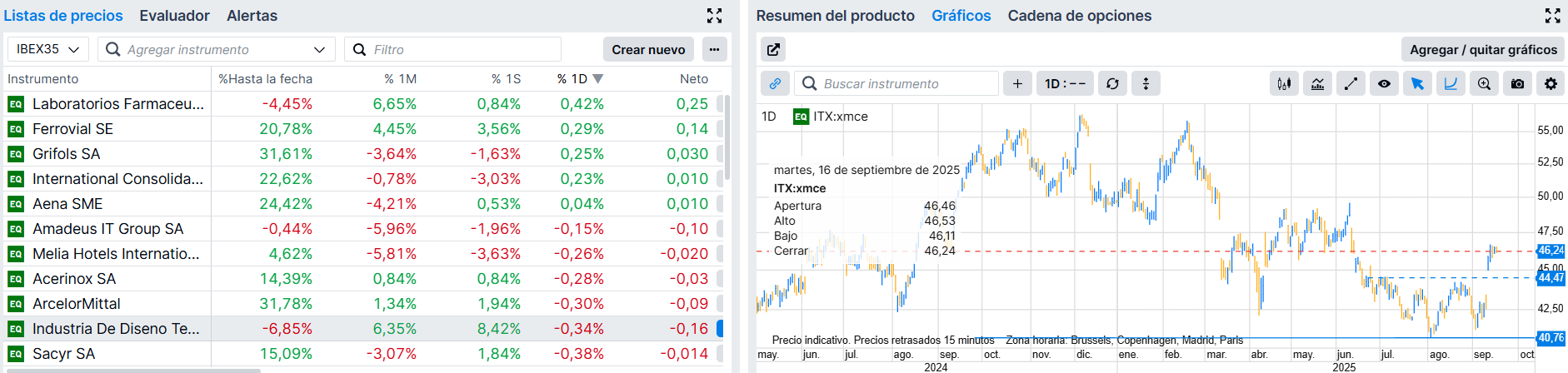Sort by the % 1S column header
This screenshot has height=373, width=1568.
pyautogui.click(x=506, y=79)
